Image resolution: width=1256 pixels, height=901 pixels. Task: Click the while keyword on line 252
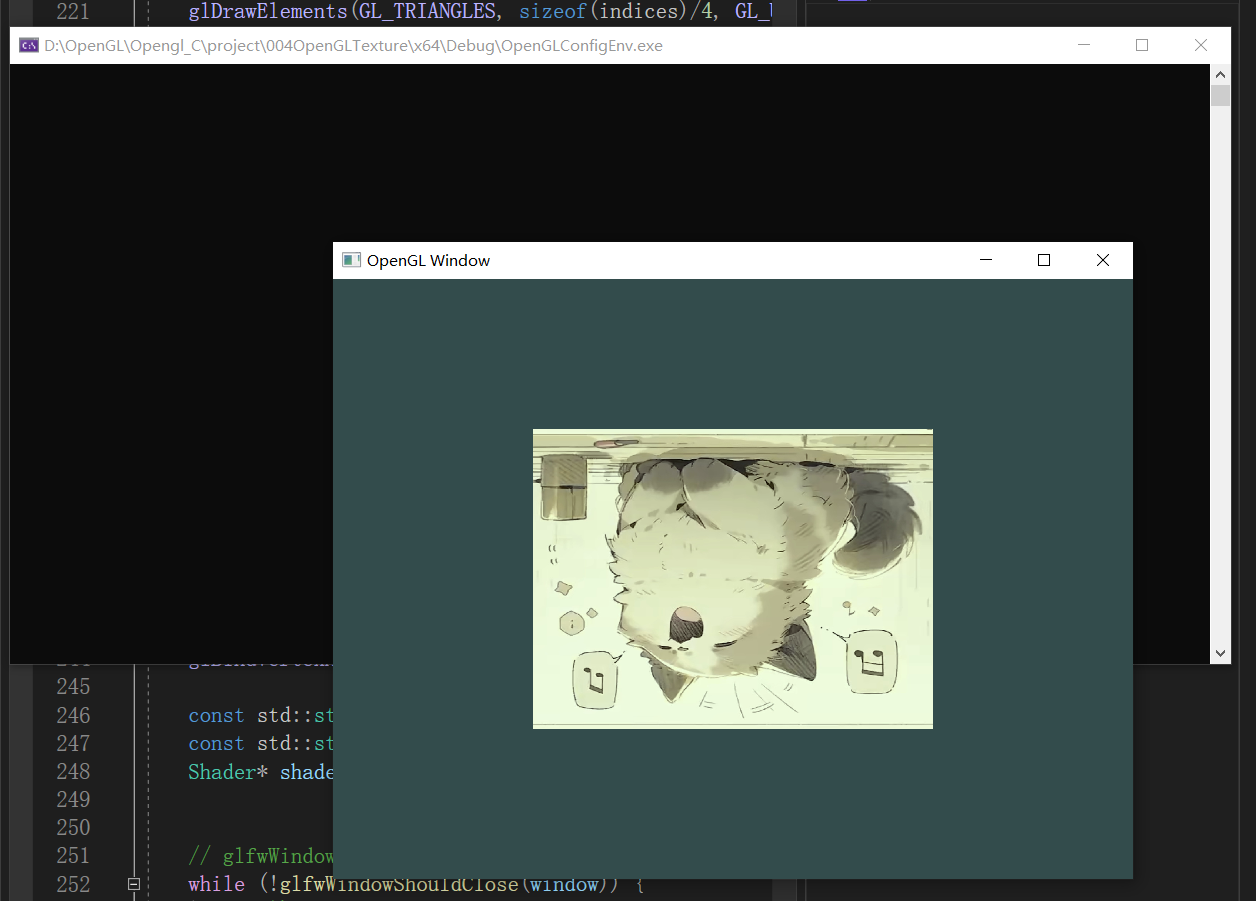[x=216, y=884]
